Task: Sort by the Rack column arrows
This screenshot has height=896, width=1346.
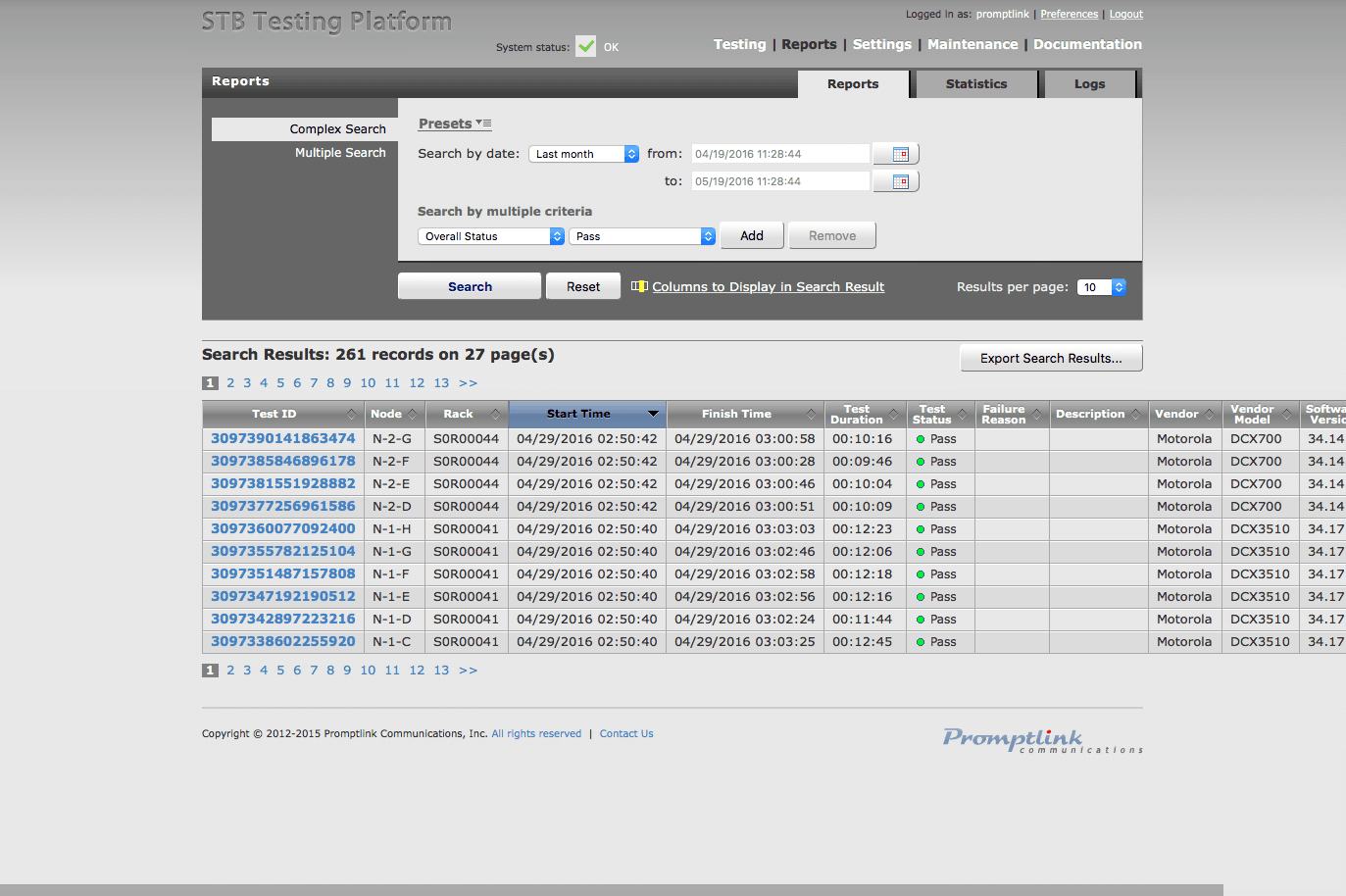Action: [x=495, y=415]
